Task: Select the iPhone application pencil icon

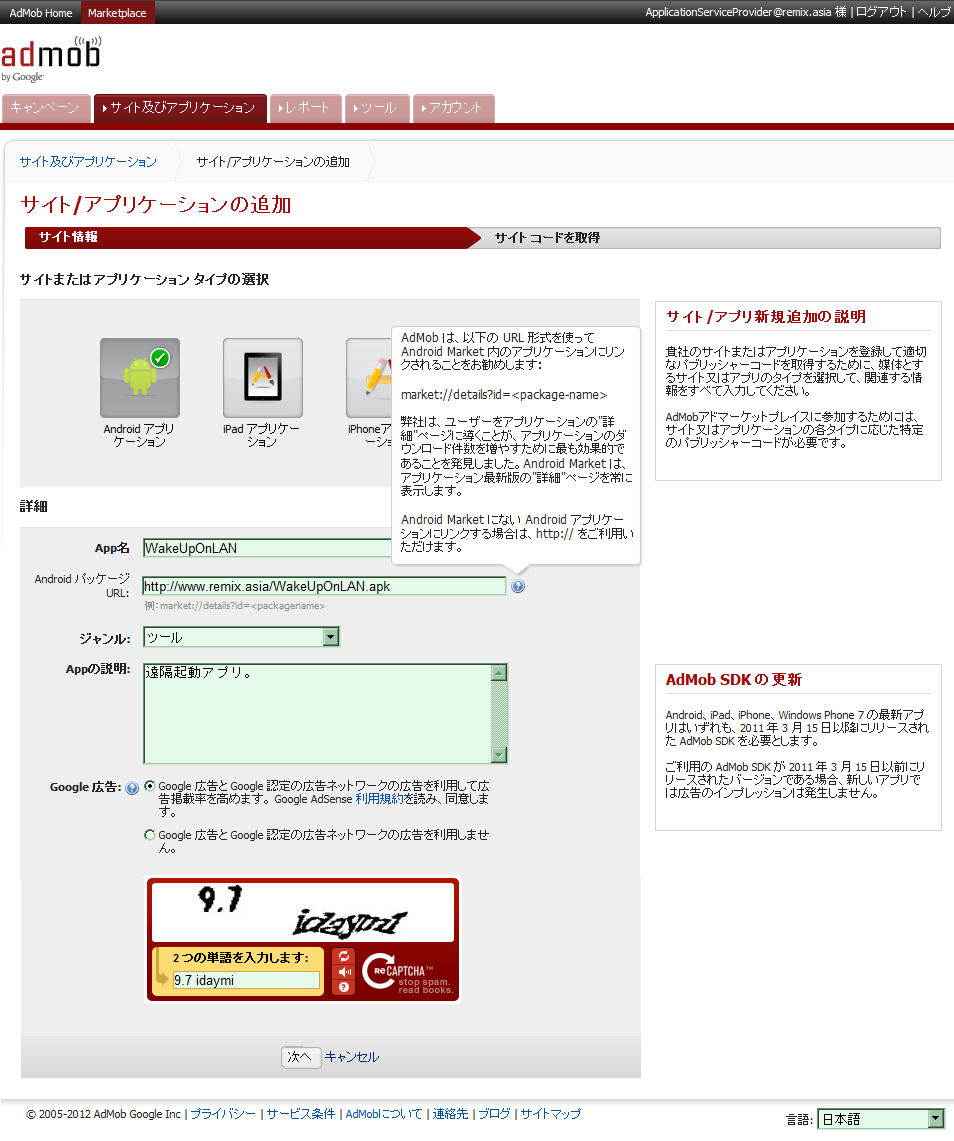Action: point(369,378)
